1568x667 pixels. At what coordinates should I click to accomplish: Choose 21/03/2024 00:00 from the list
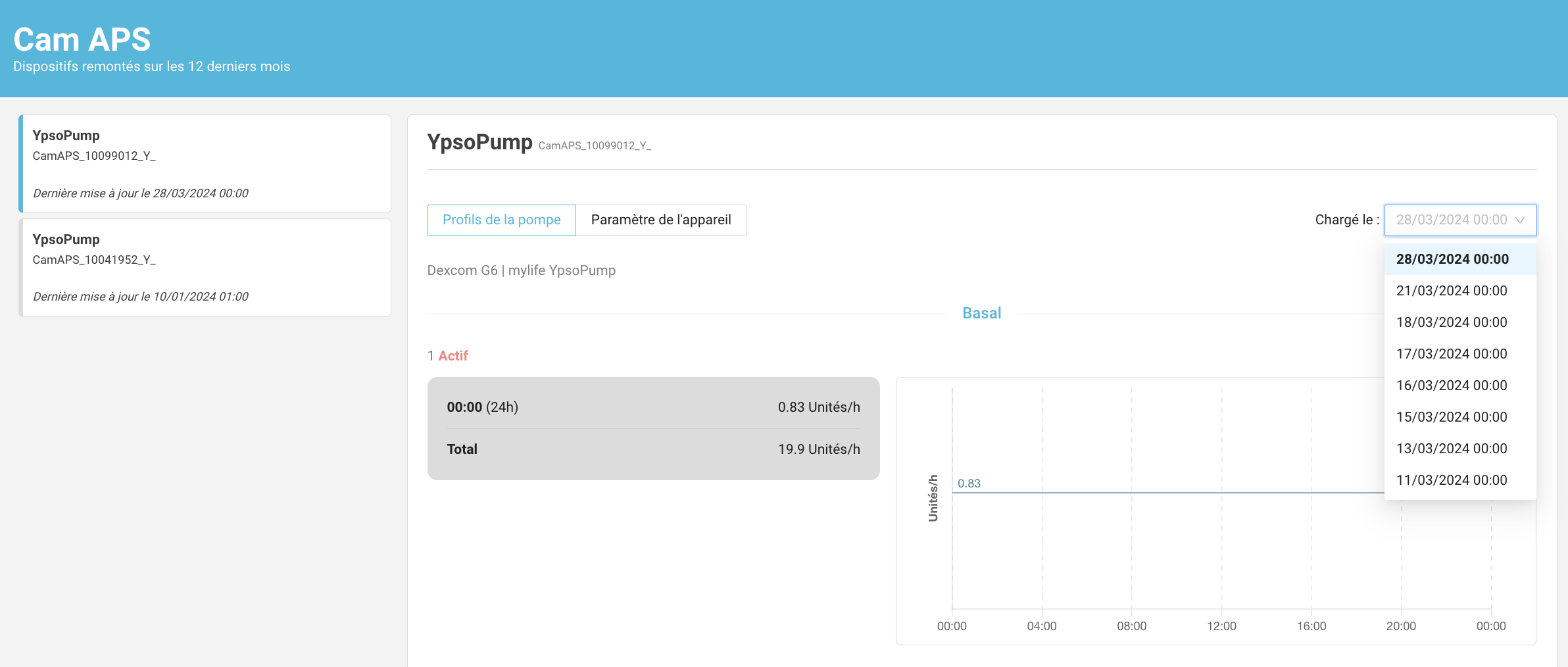(1460, 291)
